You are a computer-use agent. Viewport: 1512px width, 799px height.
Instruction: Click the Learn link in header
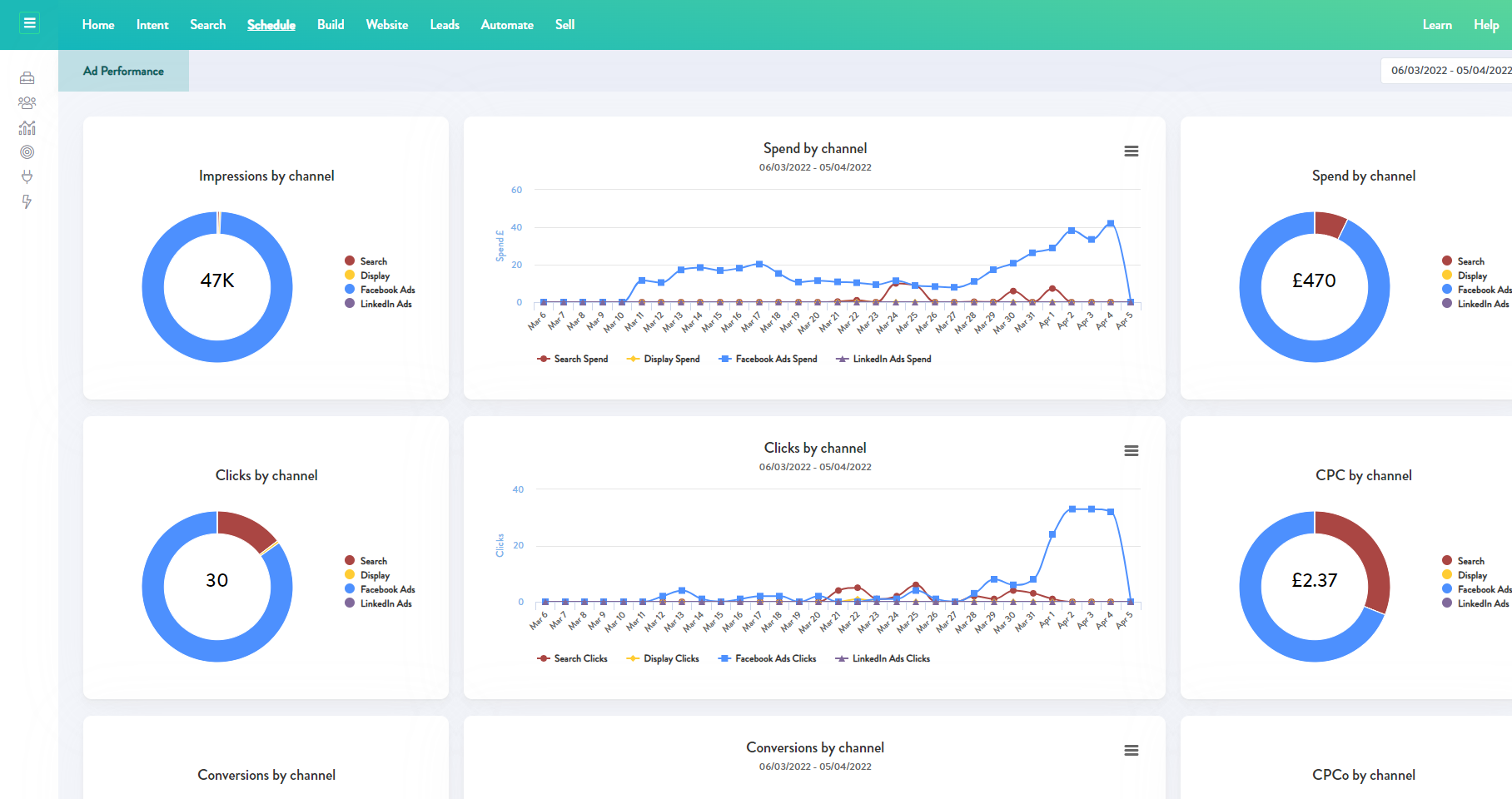(1436, 25)
